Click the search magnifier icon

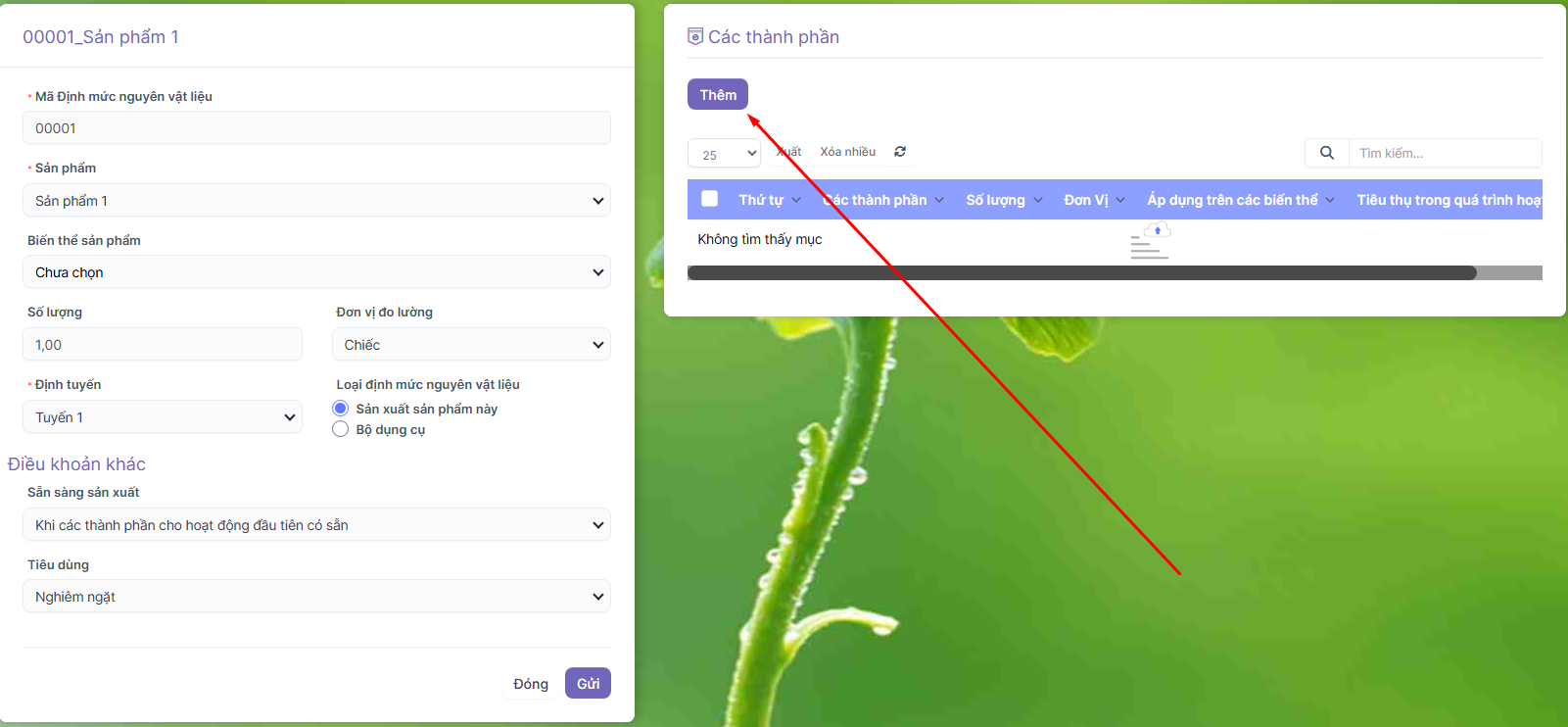(x=1327, y=153)
